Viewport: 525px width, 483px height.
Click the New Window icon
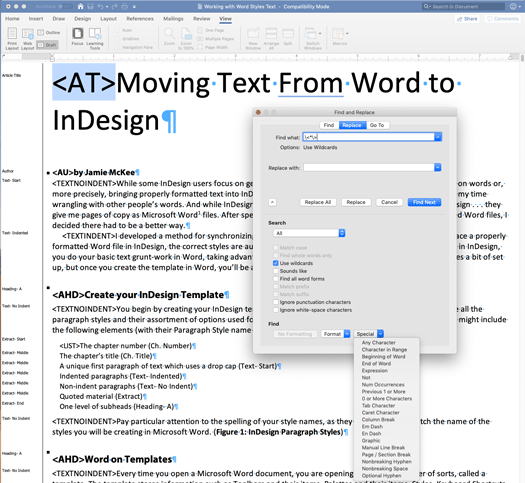253,38
